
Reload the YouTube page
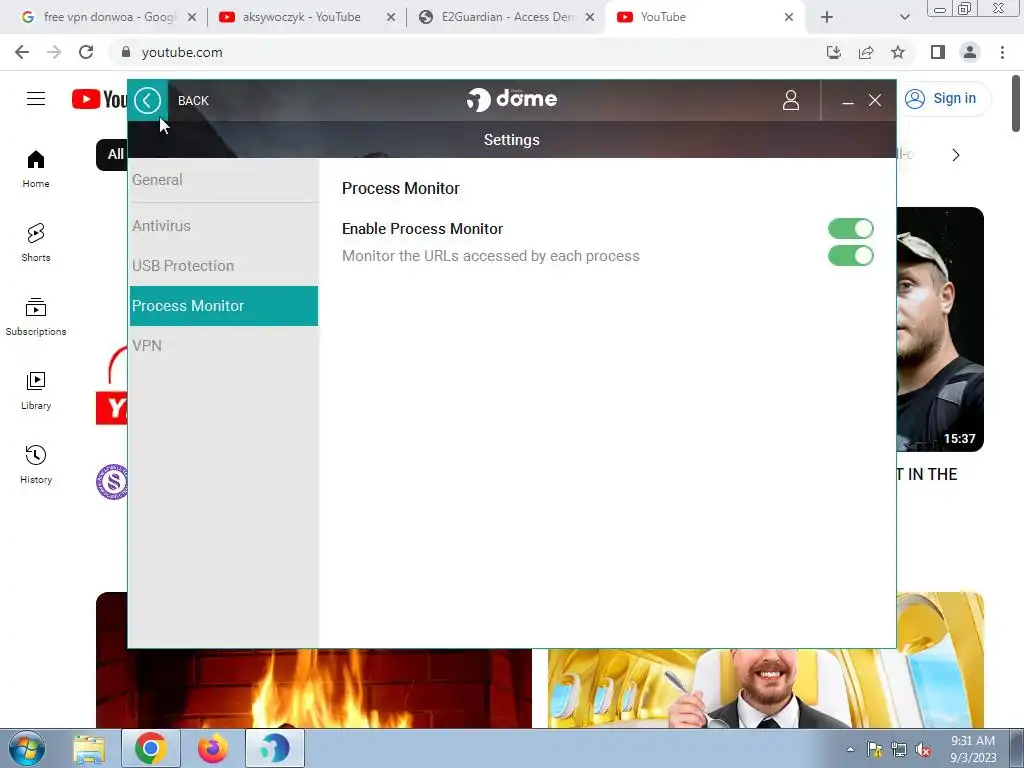[86, 52]
